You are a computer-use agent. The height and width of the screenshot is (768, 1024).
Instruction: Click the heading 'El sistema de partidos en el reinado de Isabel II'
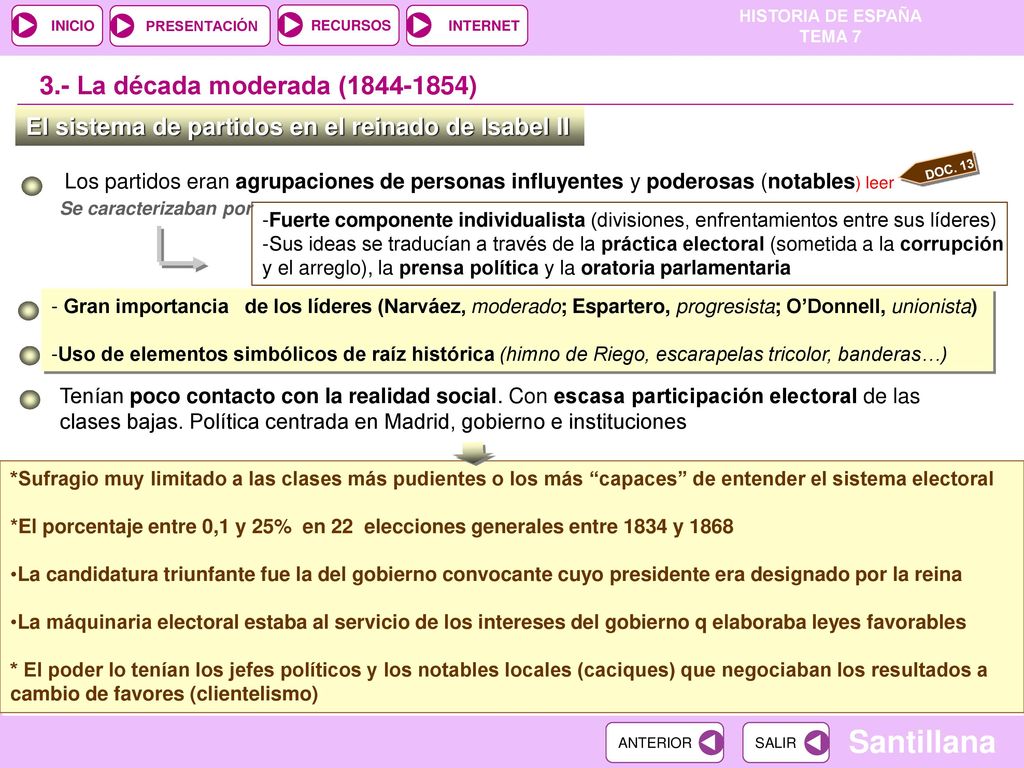299,127
